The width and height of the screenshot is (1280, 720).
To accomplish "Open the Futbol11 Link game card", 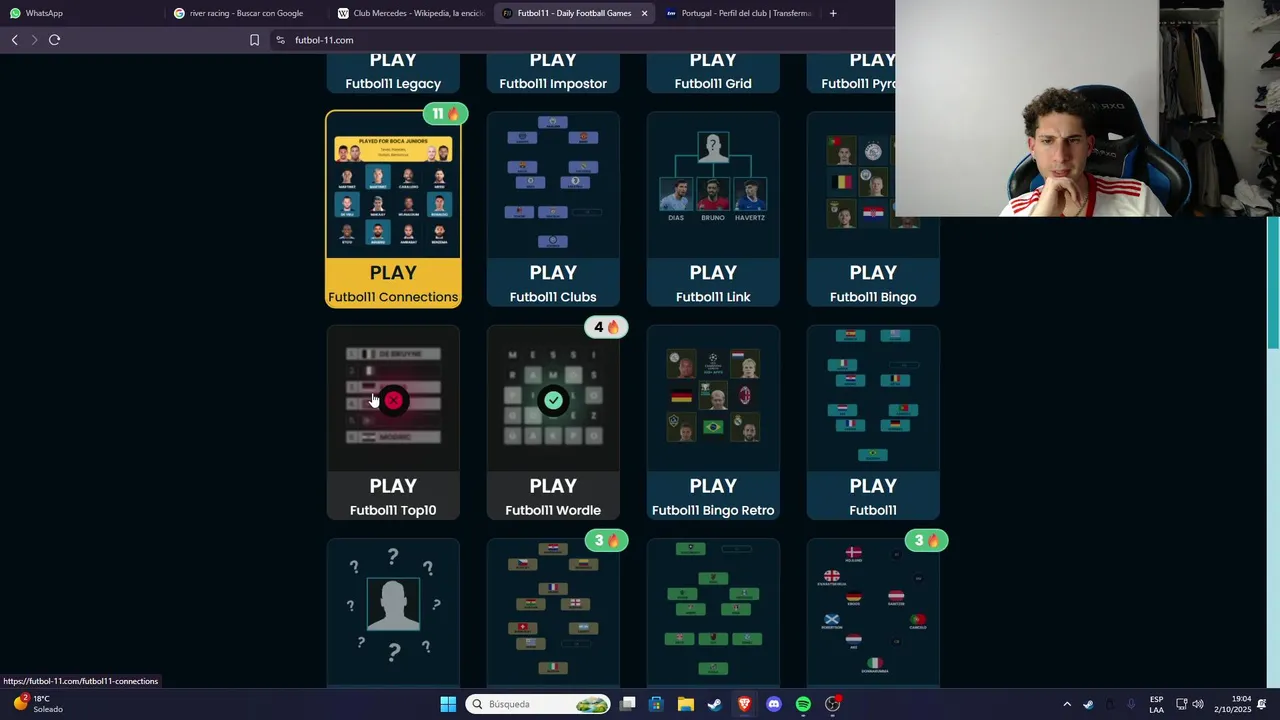I will (713, 209).
